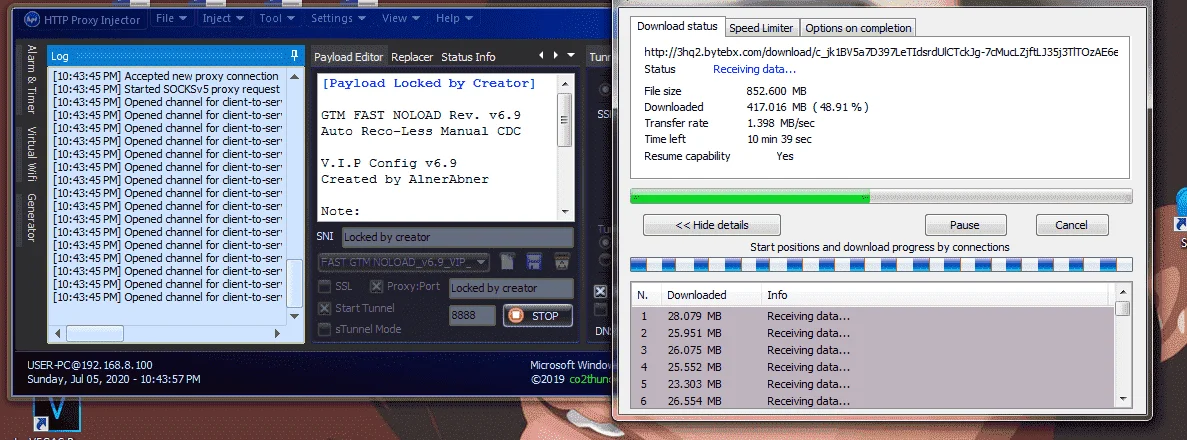Click the Downloaded column header
The image size is (1187, 440).
pos(710,295)
